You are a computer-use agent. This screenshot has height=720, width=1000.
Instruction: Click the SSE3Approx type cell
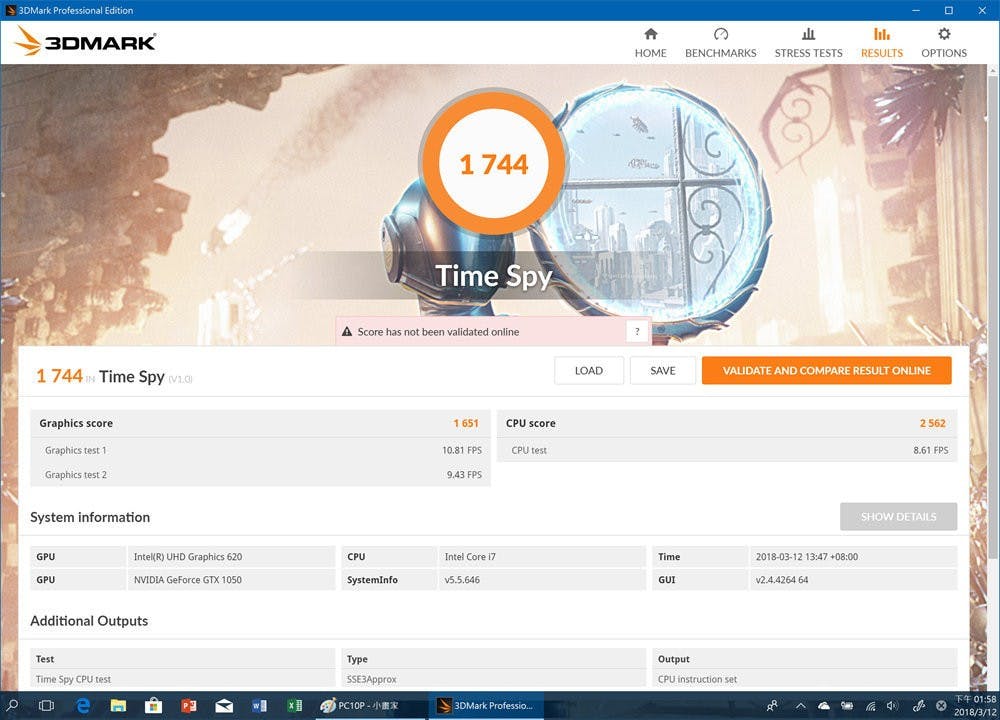pos(493,679)
